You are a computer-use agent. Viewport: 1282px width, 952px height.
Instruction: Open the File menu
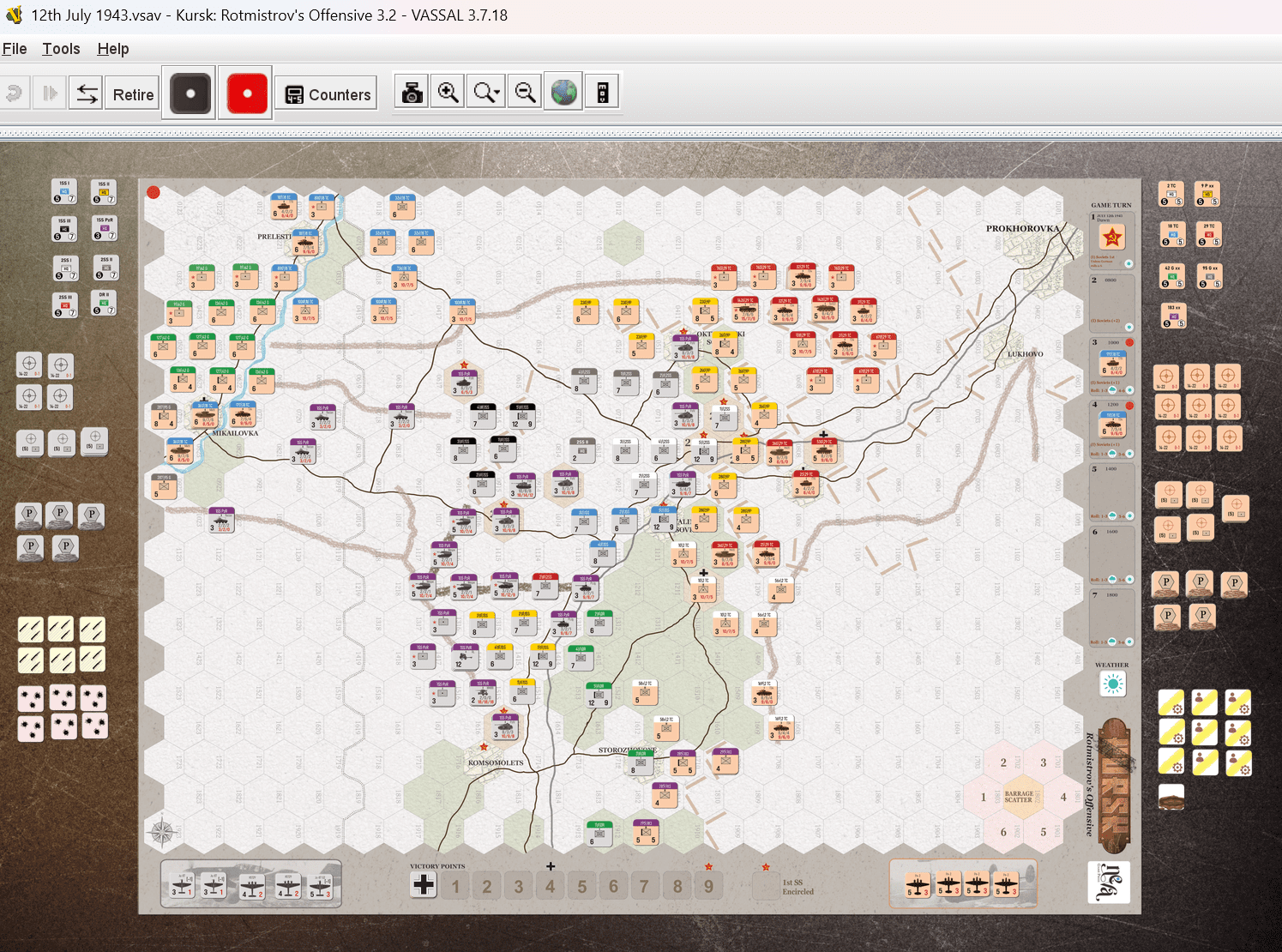(15, 49)
